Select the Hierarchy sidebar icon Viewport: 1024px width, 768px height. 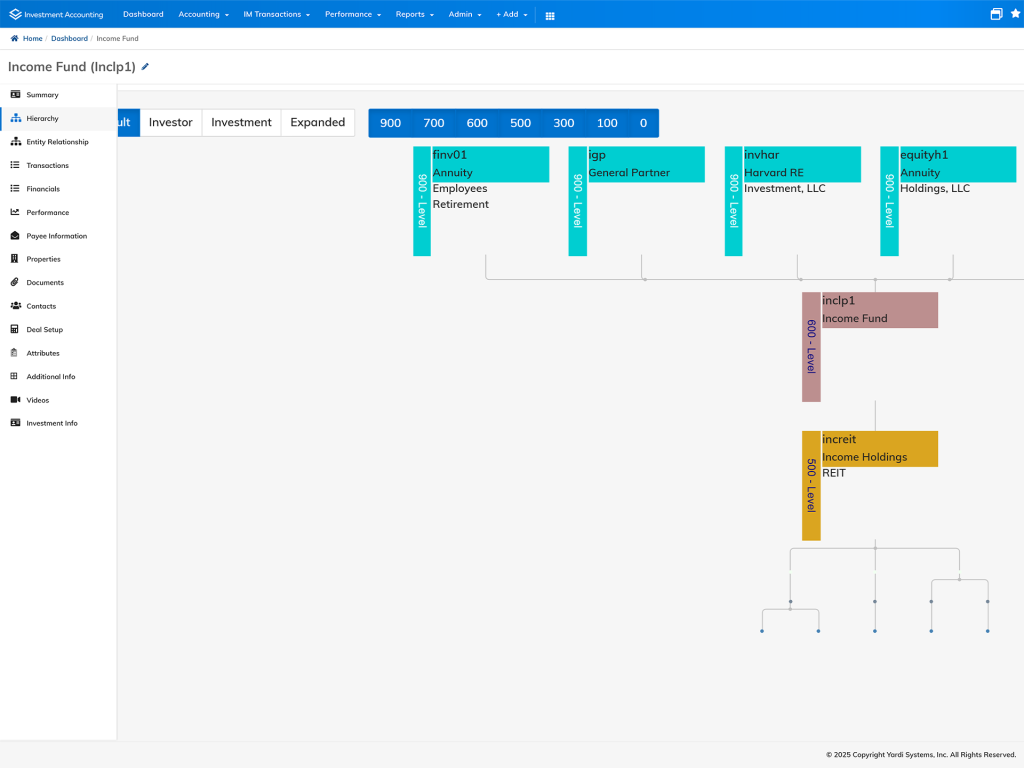[15, 118]
